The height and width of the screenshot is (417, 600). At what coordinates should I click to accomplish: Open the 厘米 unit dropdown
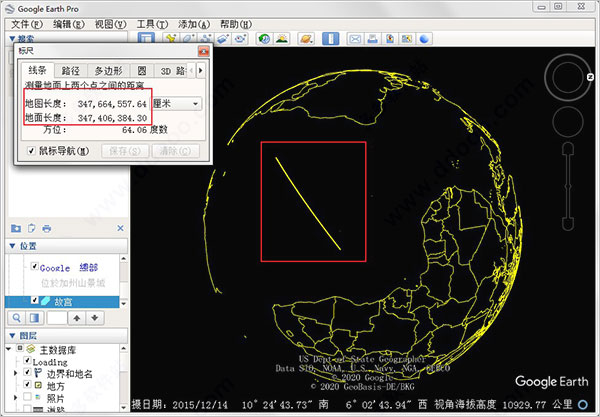[177, 104]
